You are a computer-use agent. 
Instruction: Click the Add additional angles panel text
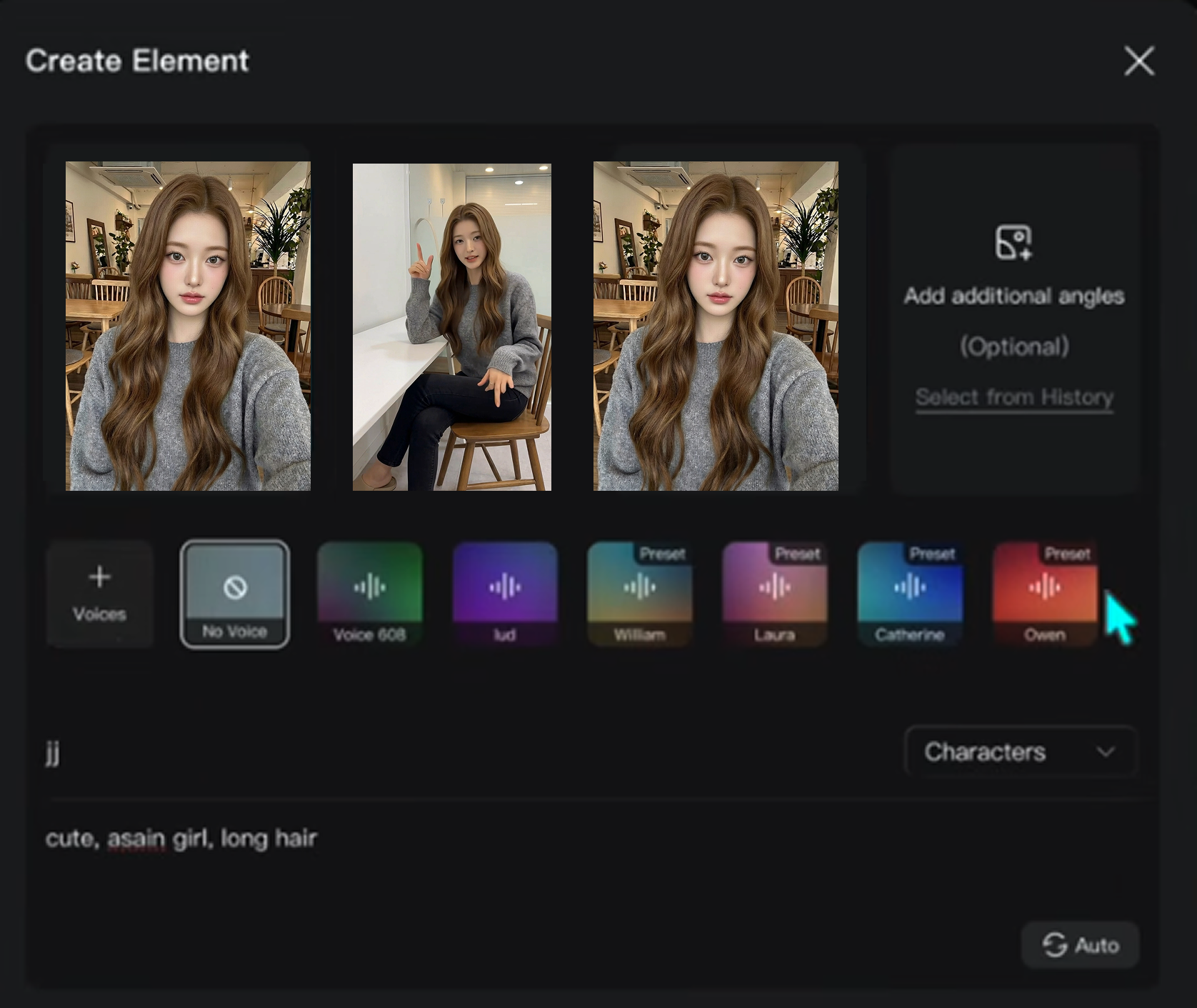(1014, 296)
